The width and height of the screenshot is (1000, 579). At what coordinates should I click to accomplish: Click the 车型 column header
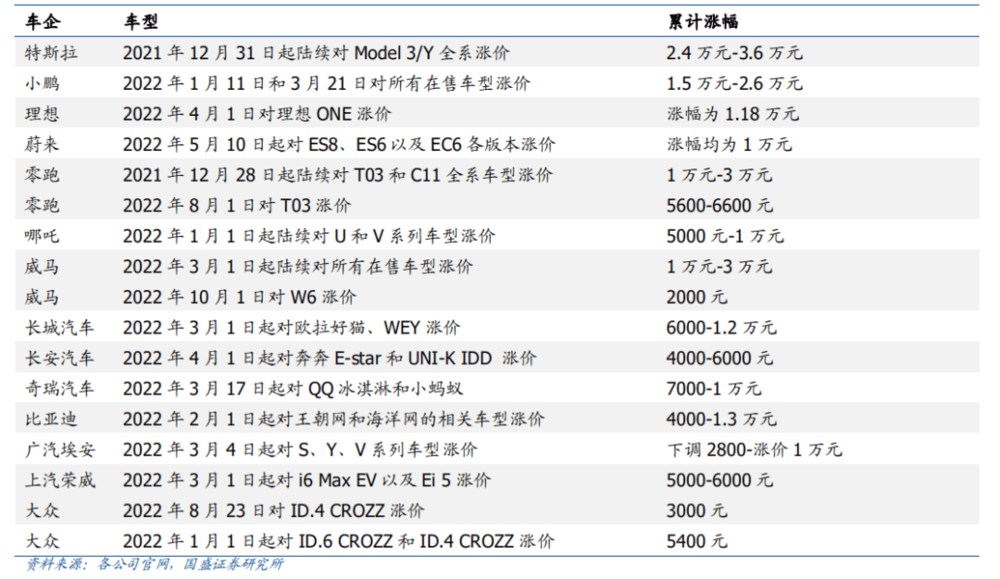[141, 22]
